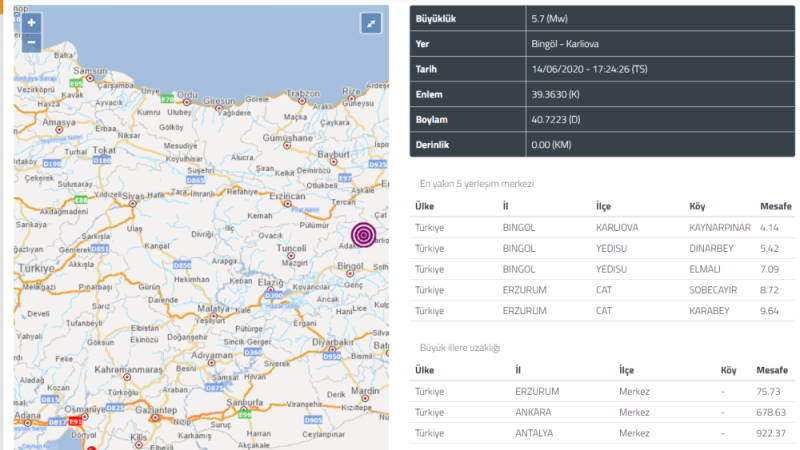Viewport: 800px width, 450px height.
Task: Zoom in on the map with plus button
Action: point(31,22)
